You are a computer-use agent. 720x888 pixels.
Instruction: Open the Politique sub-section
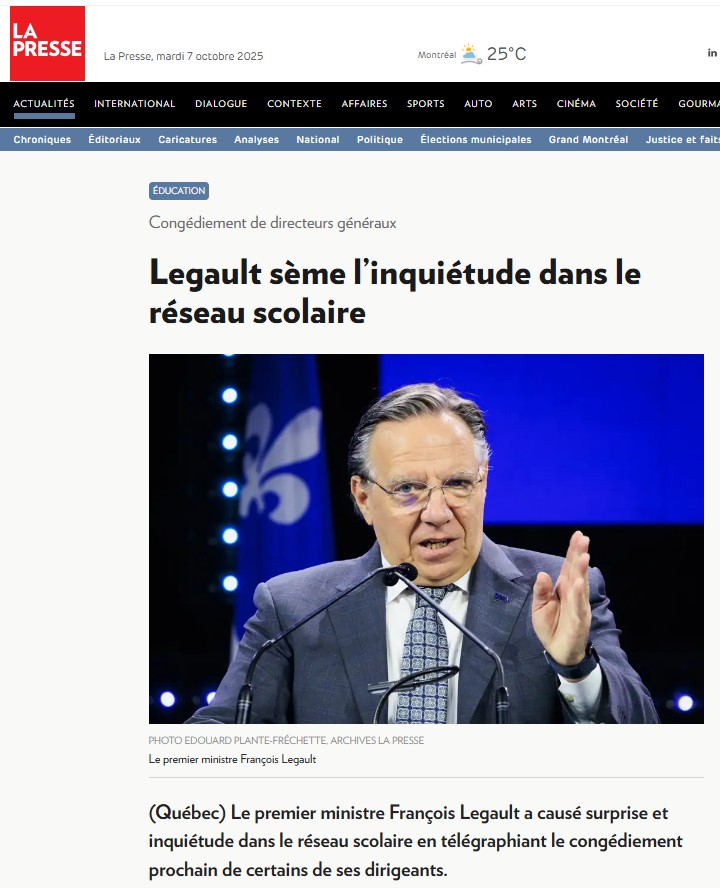click(x=380, y=139)
